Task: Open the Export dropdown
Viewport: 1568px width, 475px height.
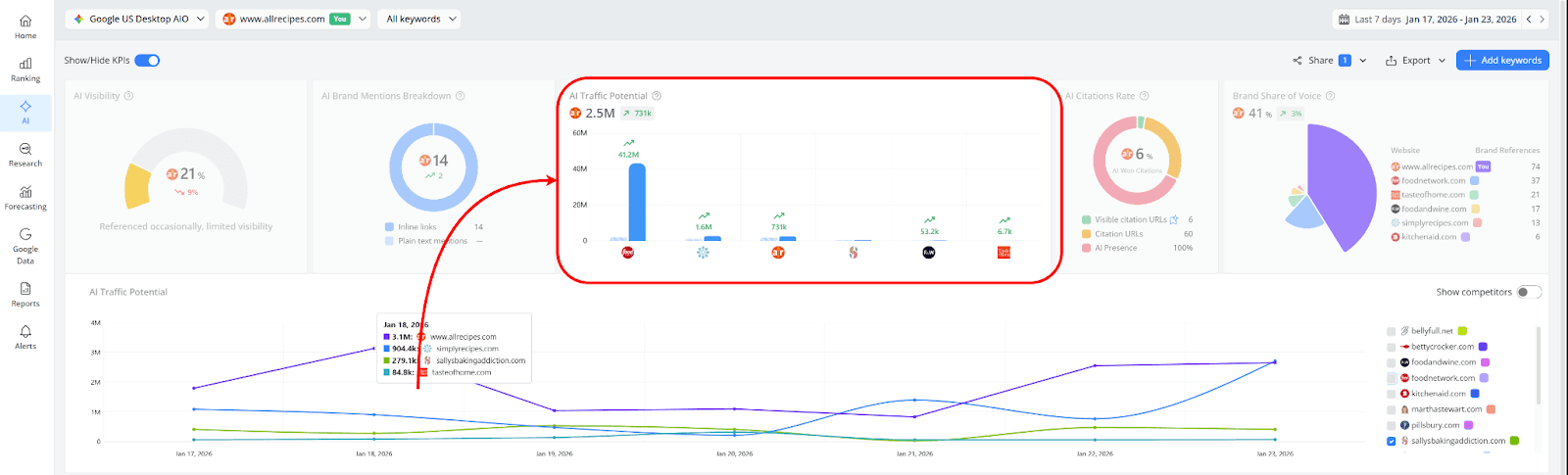Action: pos(1415,61)
